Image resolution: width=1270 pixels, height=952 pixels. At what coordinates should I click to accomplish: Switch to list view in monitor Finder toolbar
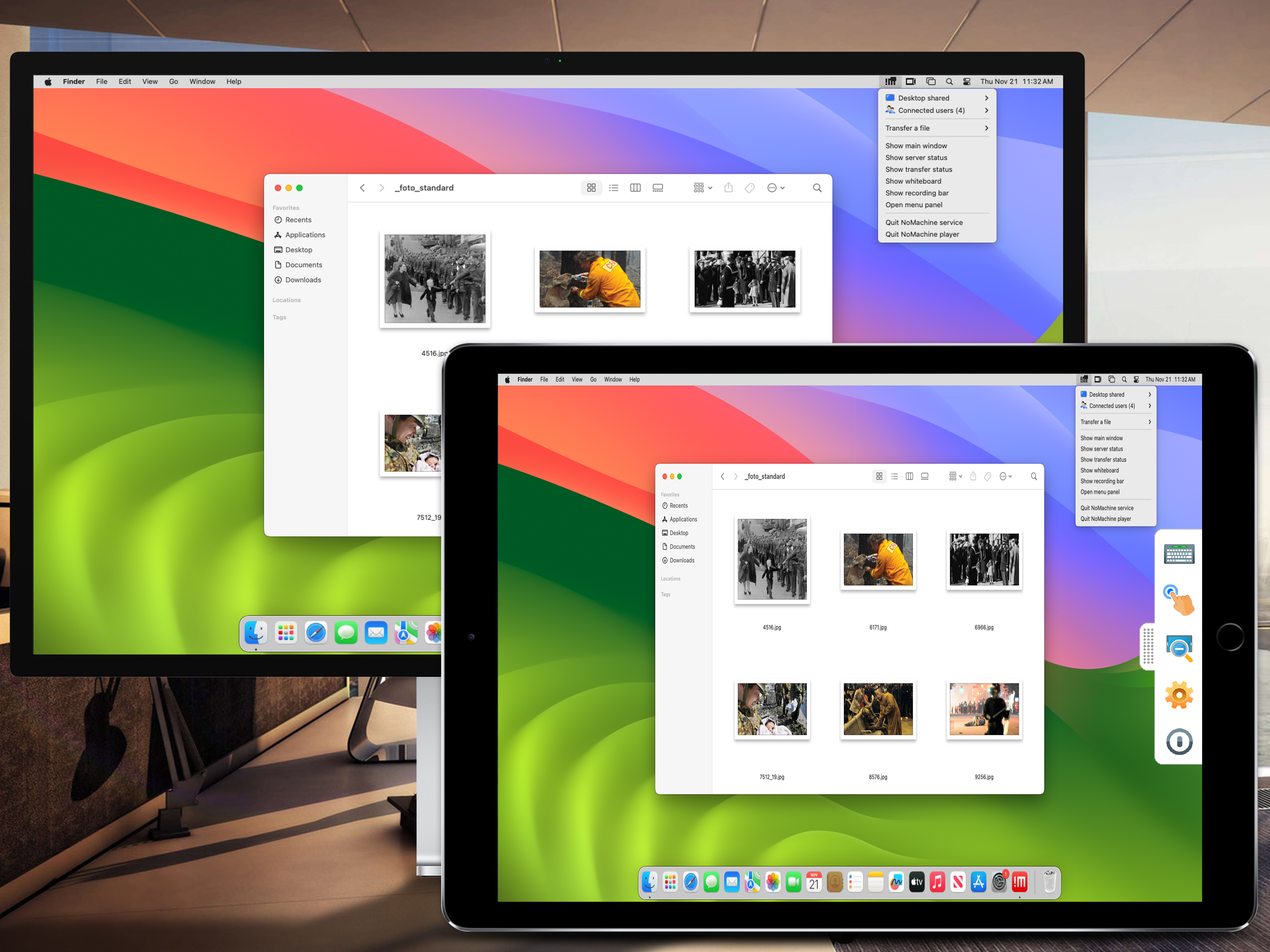614,188
